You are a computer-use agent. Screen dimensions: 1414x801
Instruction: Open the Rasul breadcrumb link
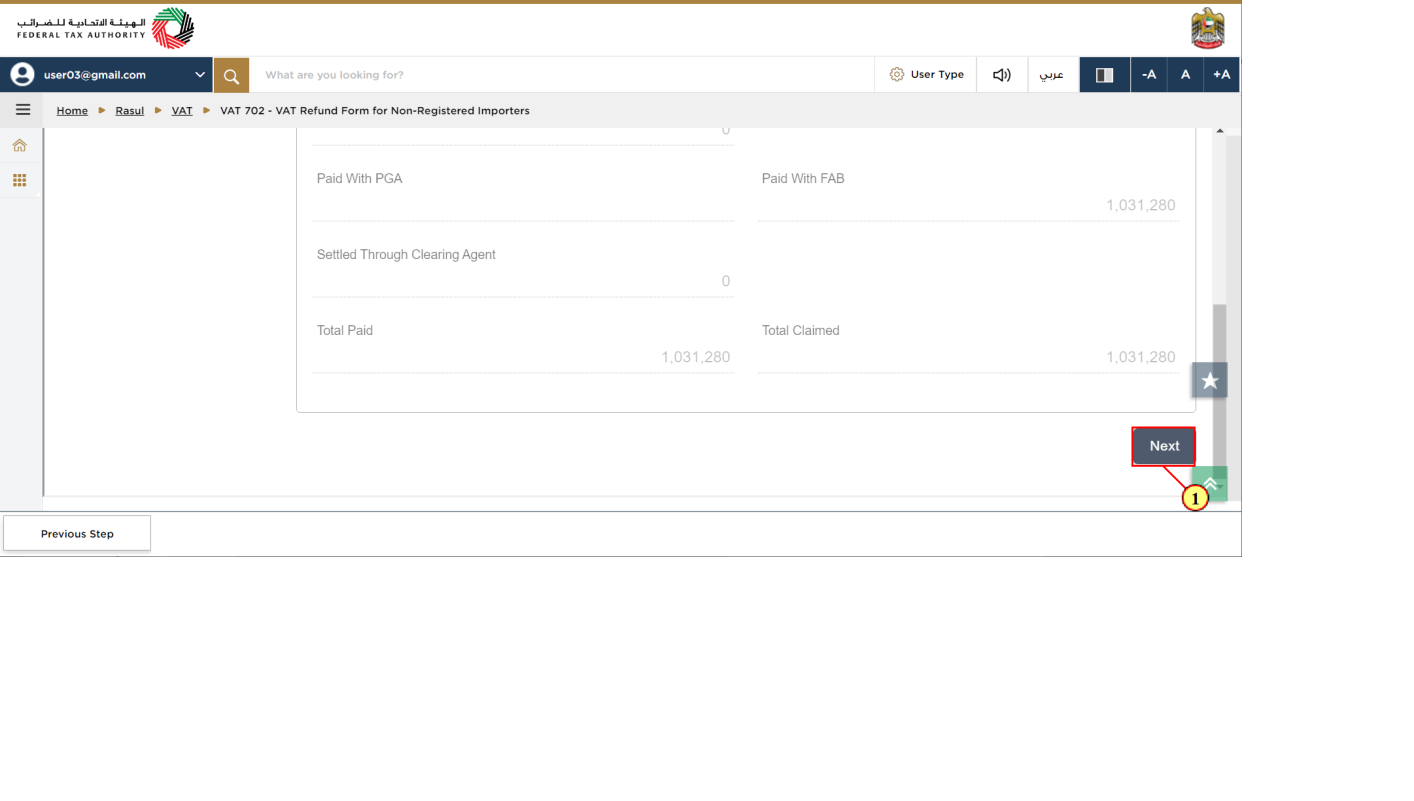coord(130,111)
